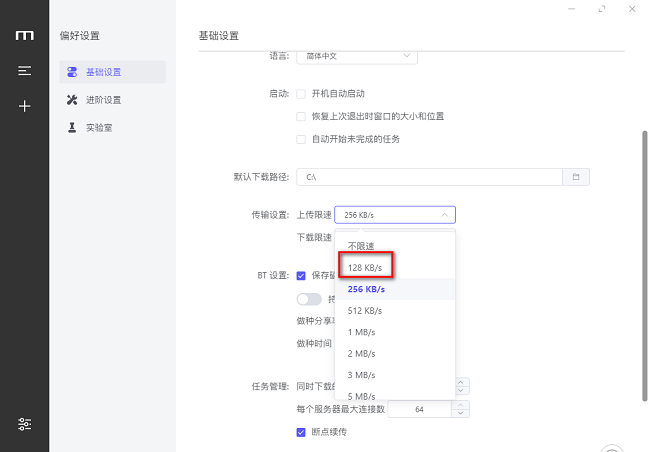
Task: Tick the 自动开始未完成的任务 checkbox
Action: point(301,139)
